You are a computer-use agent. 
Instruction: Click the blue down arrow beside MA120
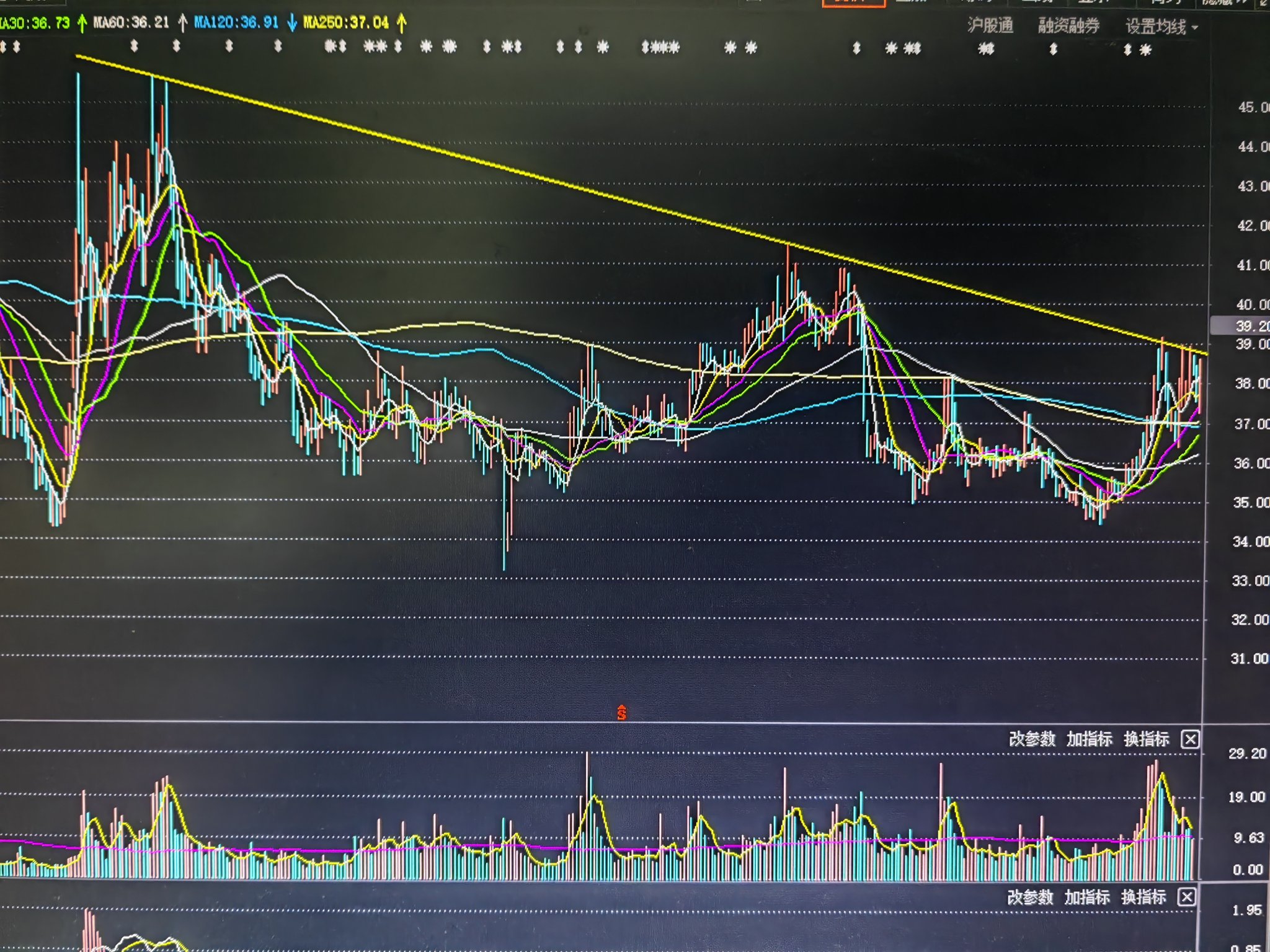291,24
